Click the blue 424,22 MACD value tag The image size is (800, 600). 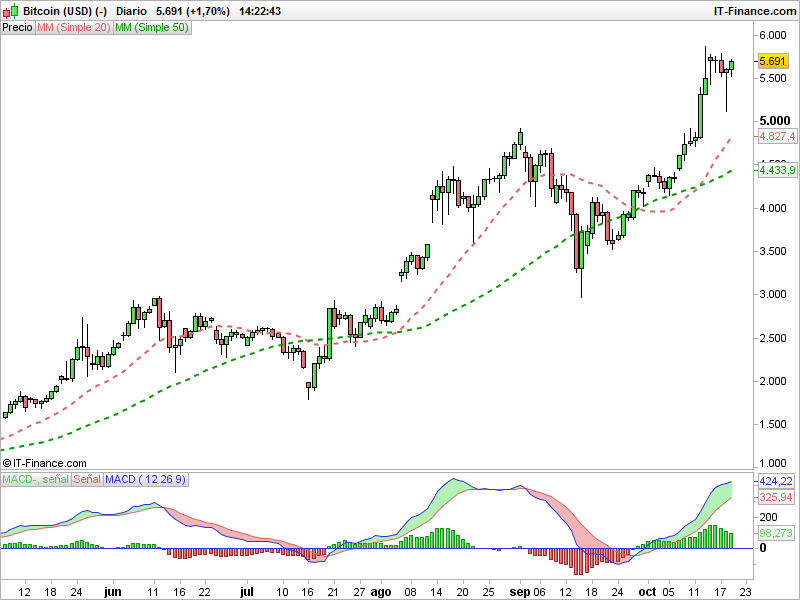(776, 481)
